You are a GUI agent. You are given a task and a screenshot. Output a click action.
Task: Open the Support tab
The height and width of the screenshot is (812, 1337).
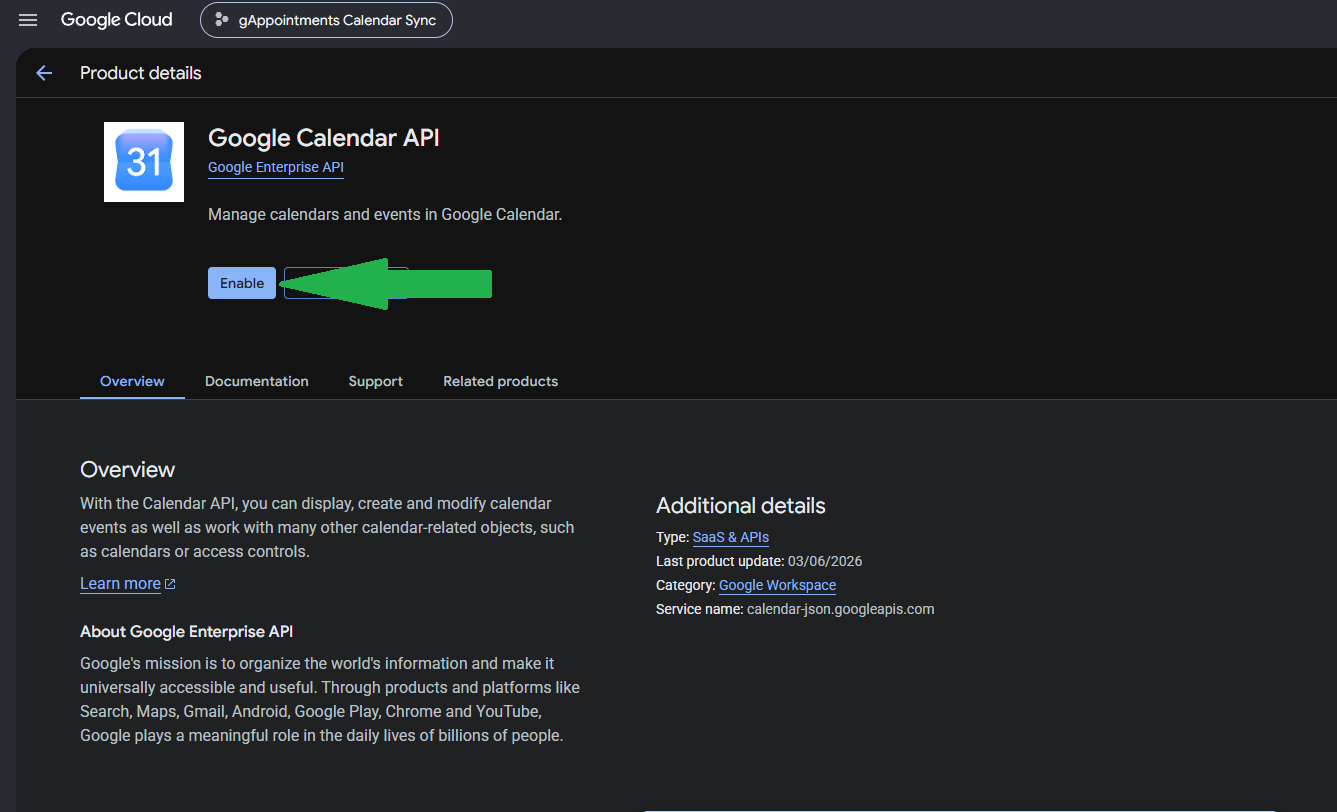click(x=376, y=381)
